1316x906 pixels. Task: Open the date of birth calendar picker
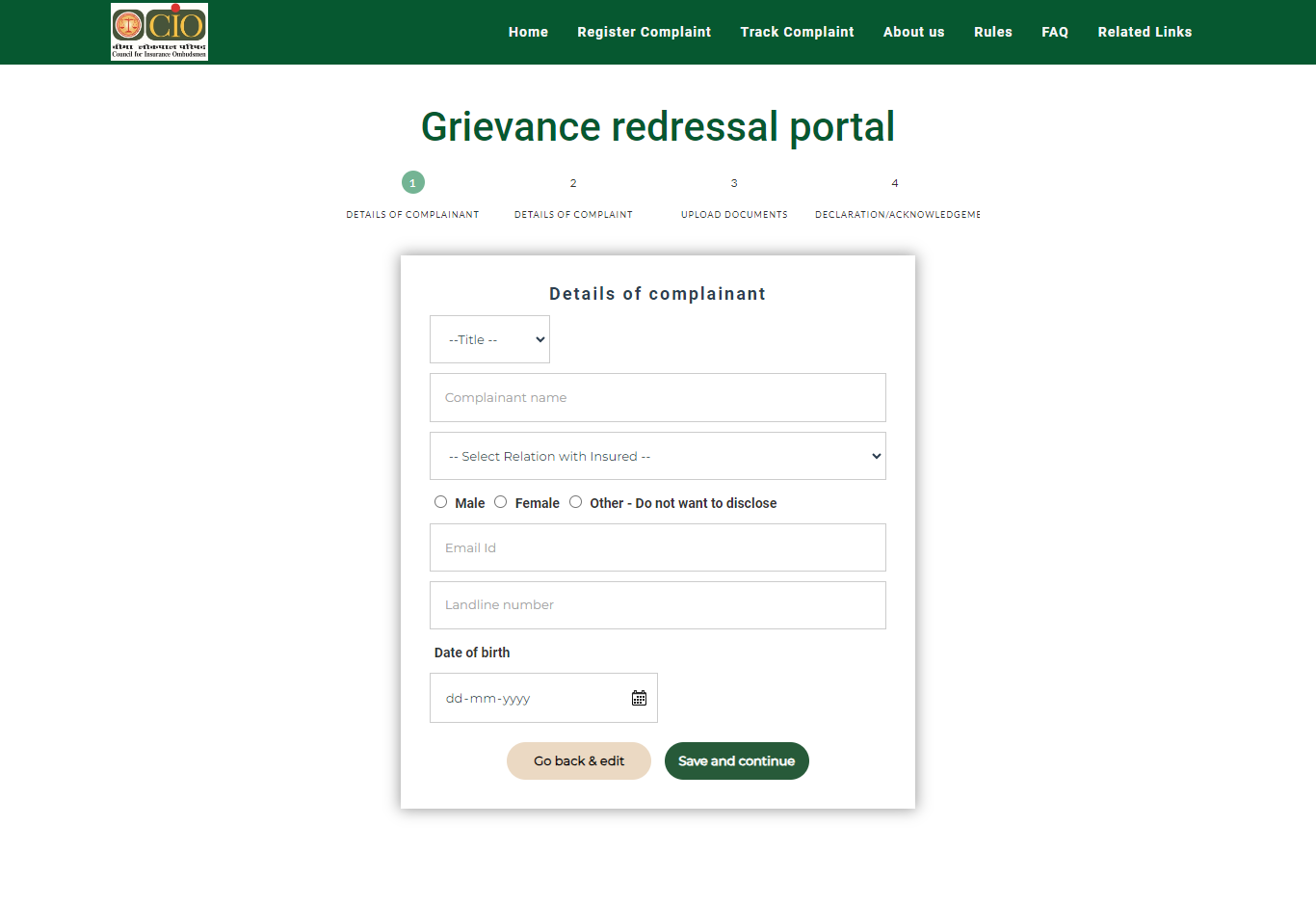[x=639, y=698]
